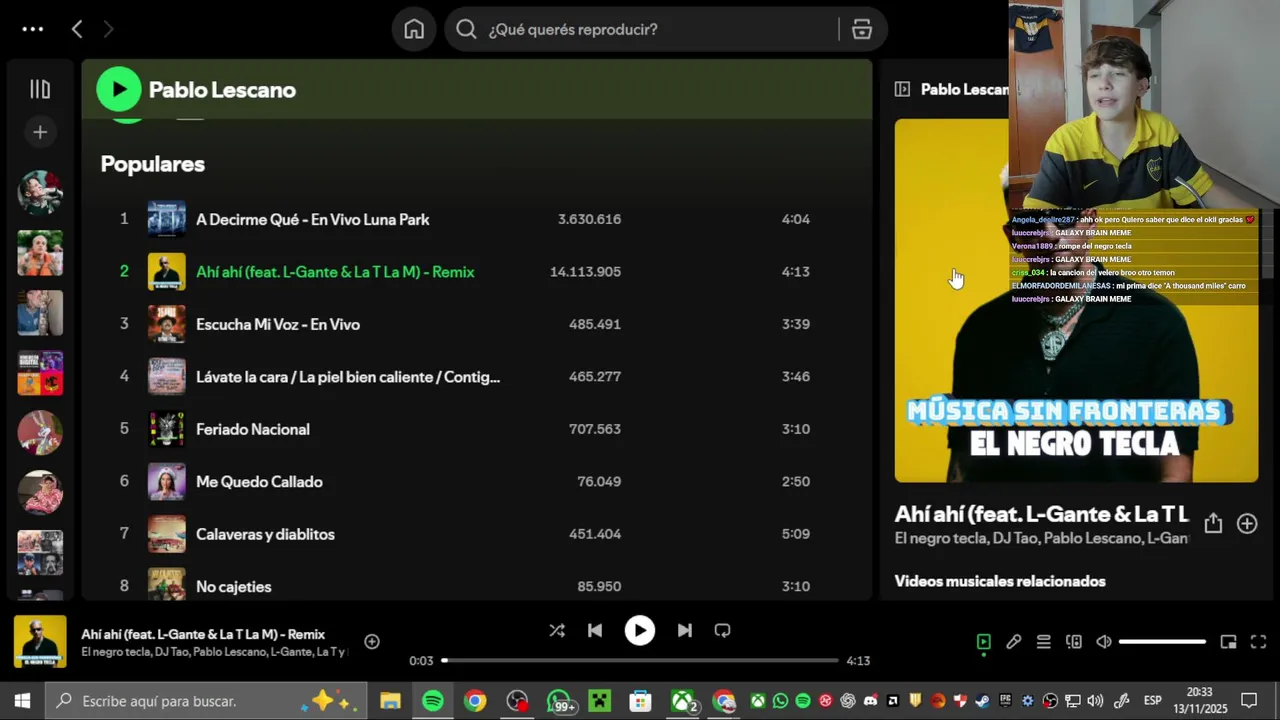Open the miniplayer icon

pos(1229,642)
